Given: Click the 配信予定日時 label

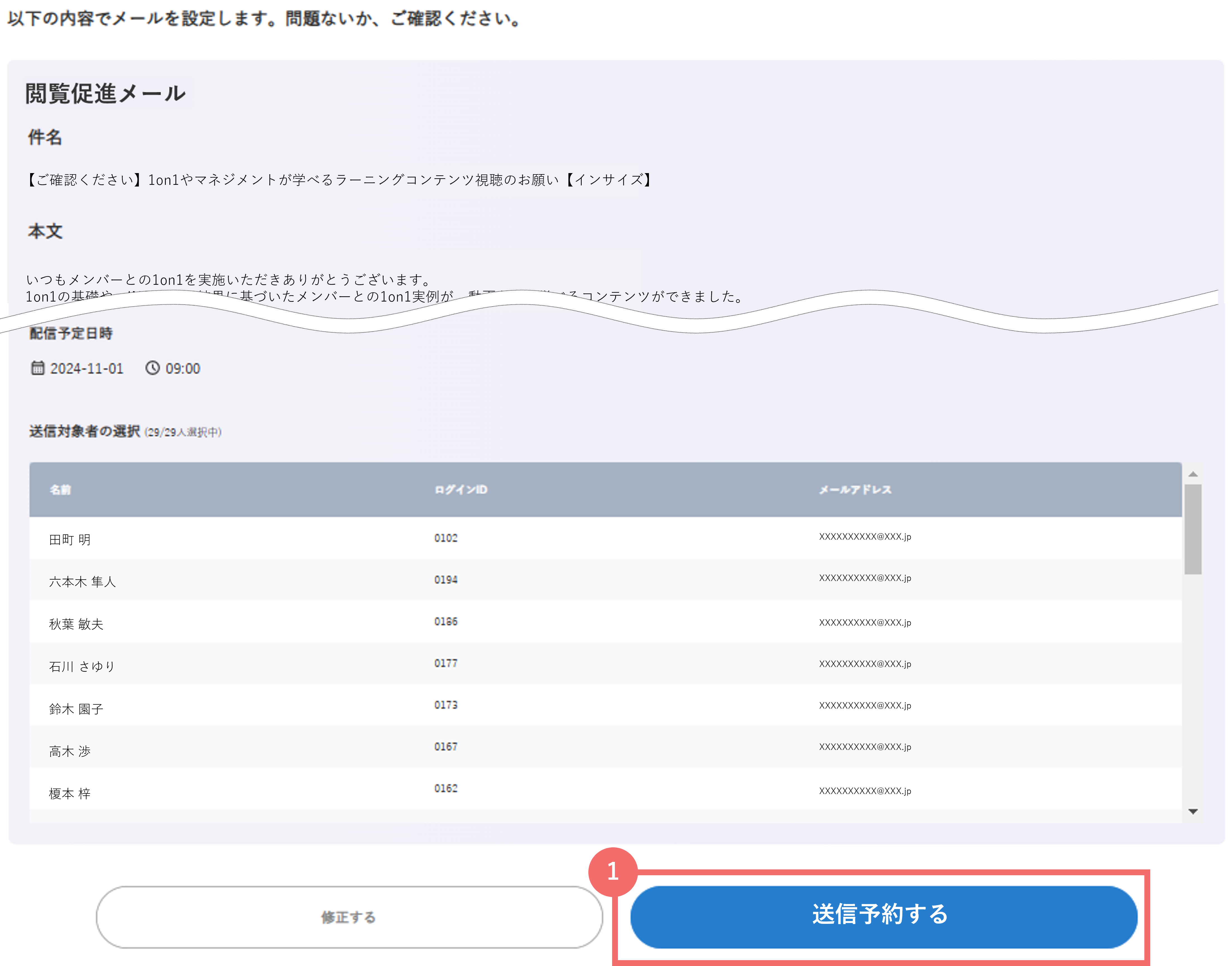Looking at the screenshot, I should [x=71, y=333].
